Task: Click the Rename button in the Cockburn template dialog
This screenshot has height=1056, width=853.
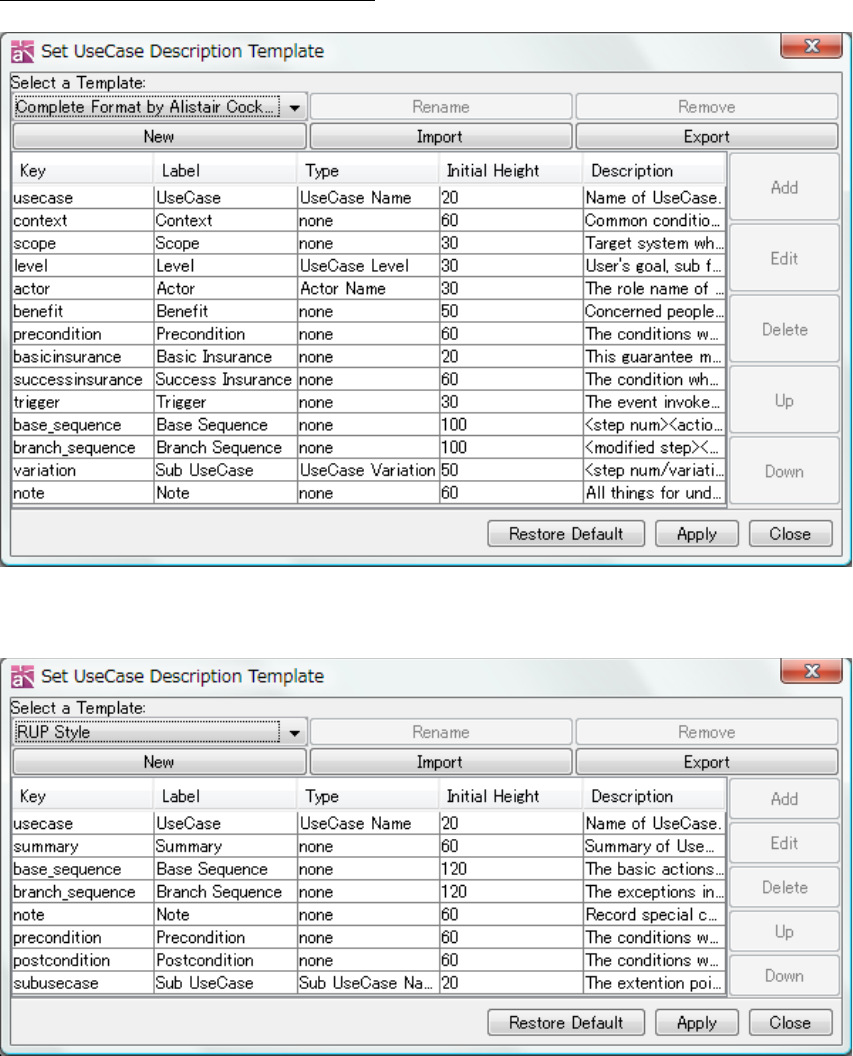Action: pos(440,107)
